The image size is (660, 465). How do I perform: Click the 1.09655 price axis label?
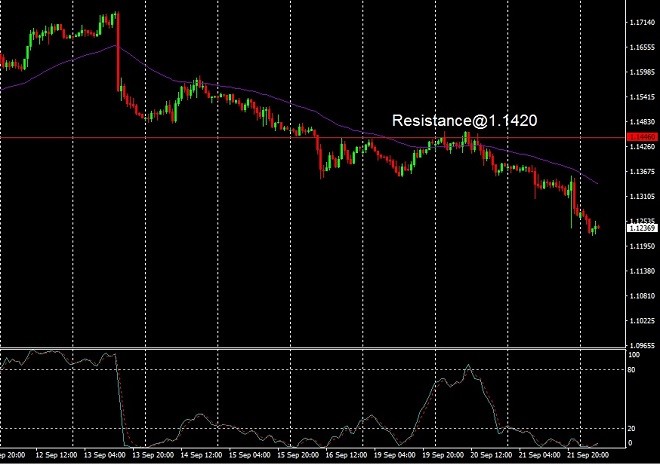tap(642, 345)
